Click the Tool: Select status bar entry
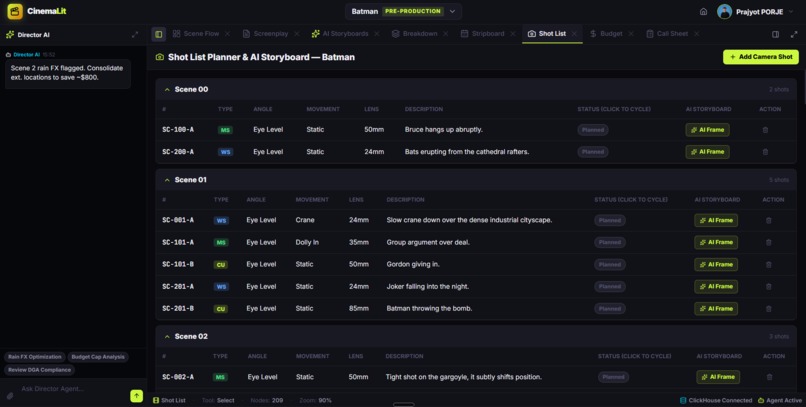Viewport: 806px width, 407px height. click(x=218, y=400)
